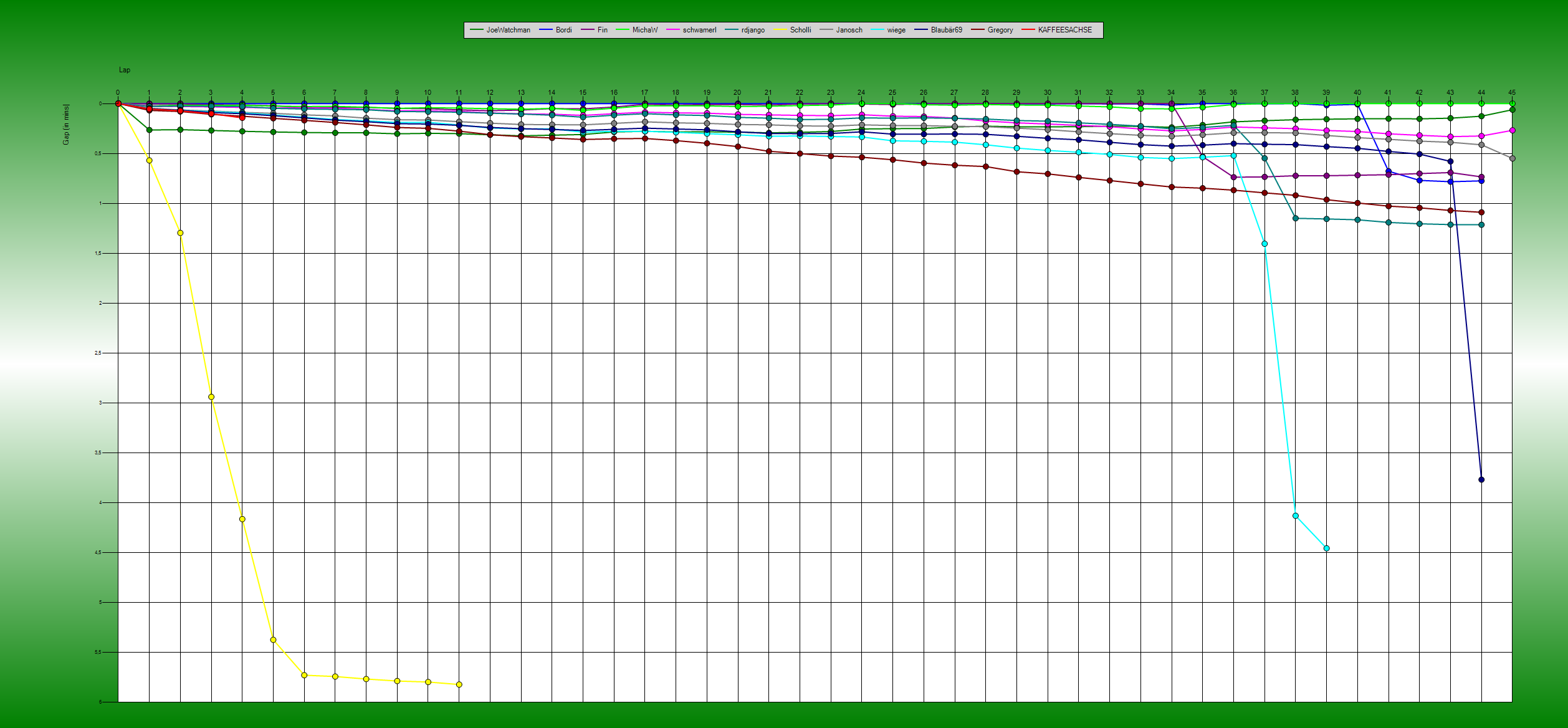
Task: Select the 4.5 gap axis tick label
Action: pyautogui.click(x=98, y=553)
